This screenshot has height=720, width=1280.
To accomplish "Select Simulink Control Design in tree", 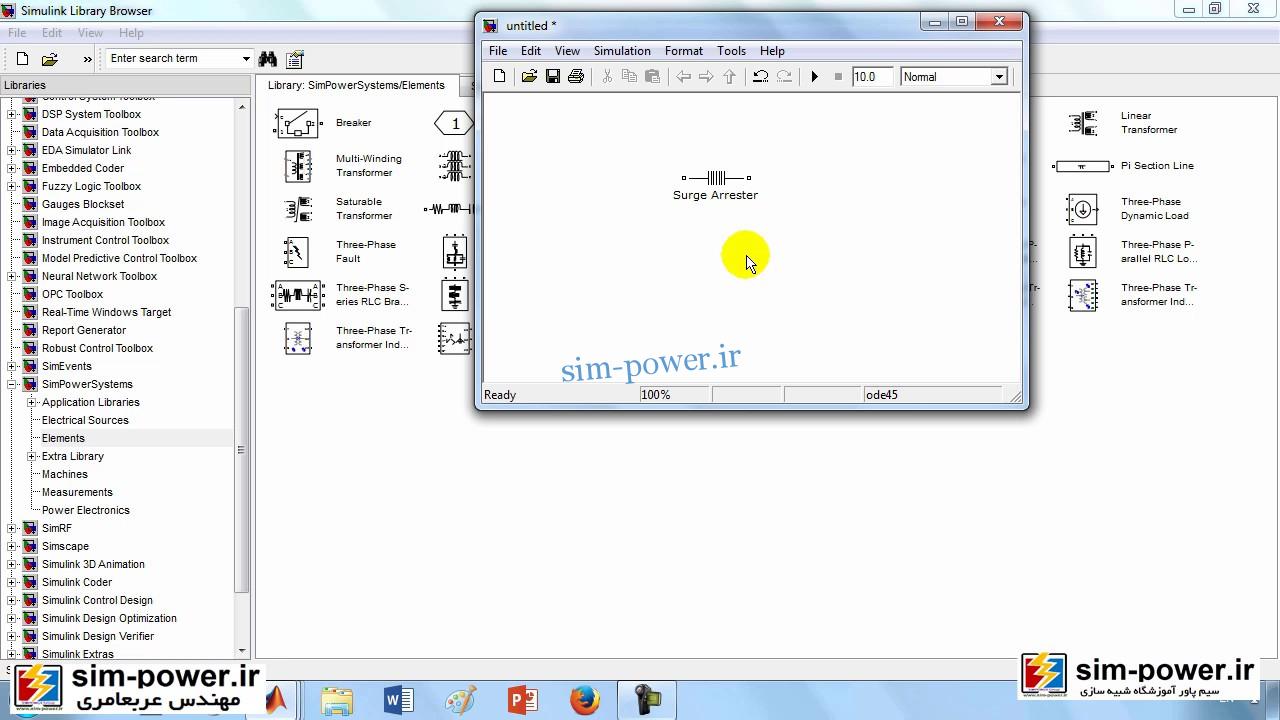I will [x=97, y=600].
